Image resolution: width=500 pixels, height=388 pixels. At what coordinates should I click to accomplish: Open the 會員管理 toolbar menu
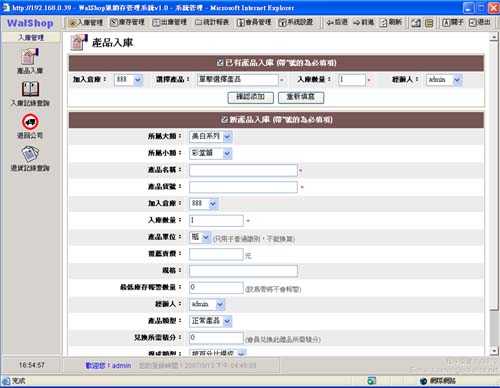pyautogui.click(x=254, y=22)
